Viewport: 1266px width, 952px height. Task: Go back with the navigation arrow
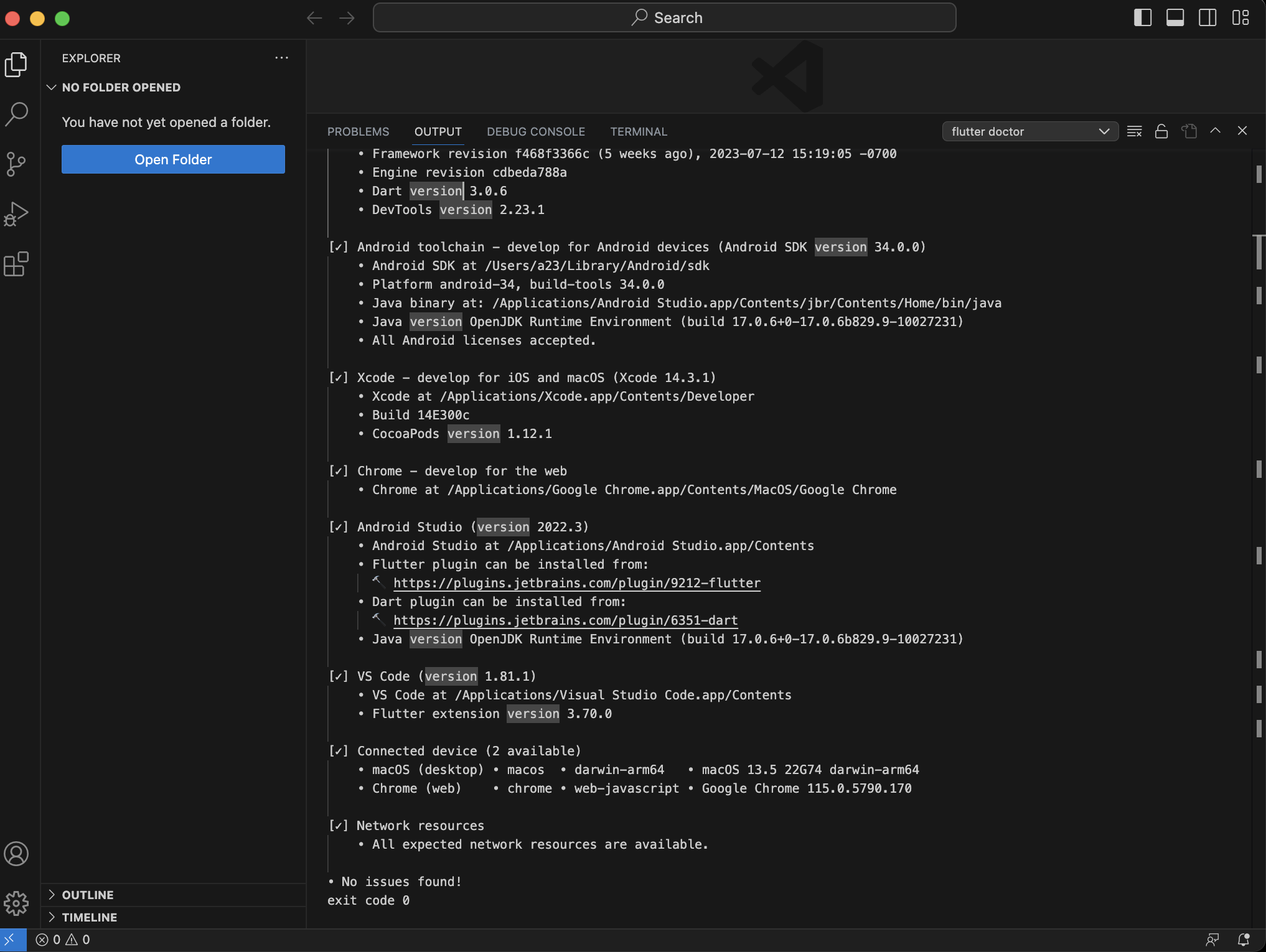pos(314,18)
